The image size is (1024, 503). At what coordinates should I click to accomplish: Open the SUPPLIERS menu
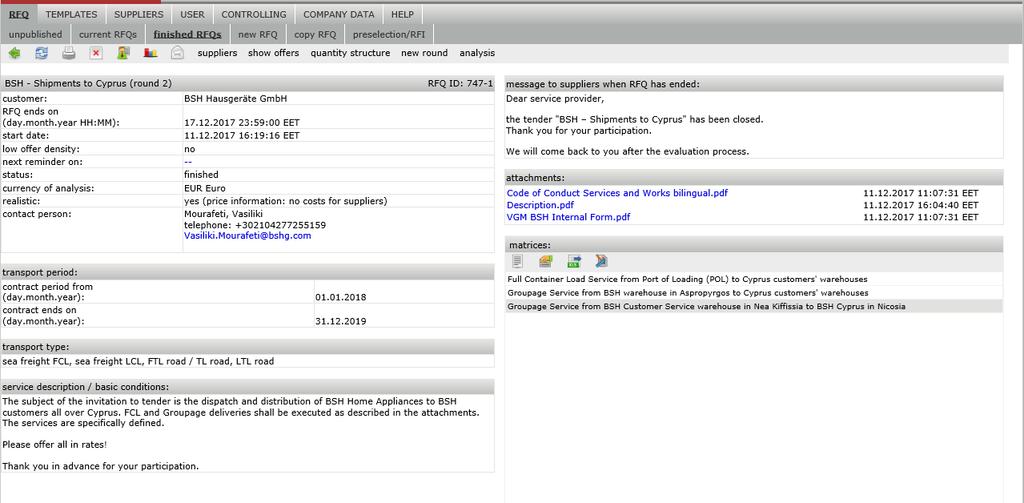pos(138,14)
